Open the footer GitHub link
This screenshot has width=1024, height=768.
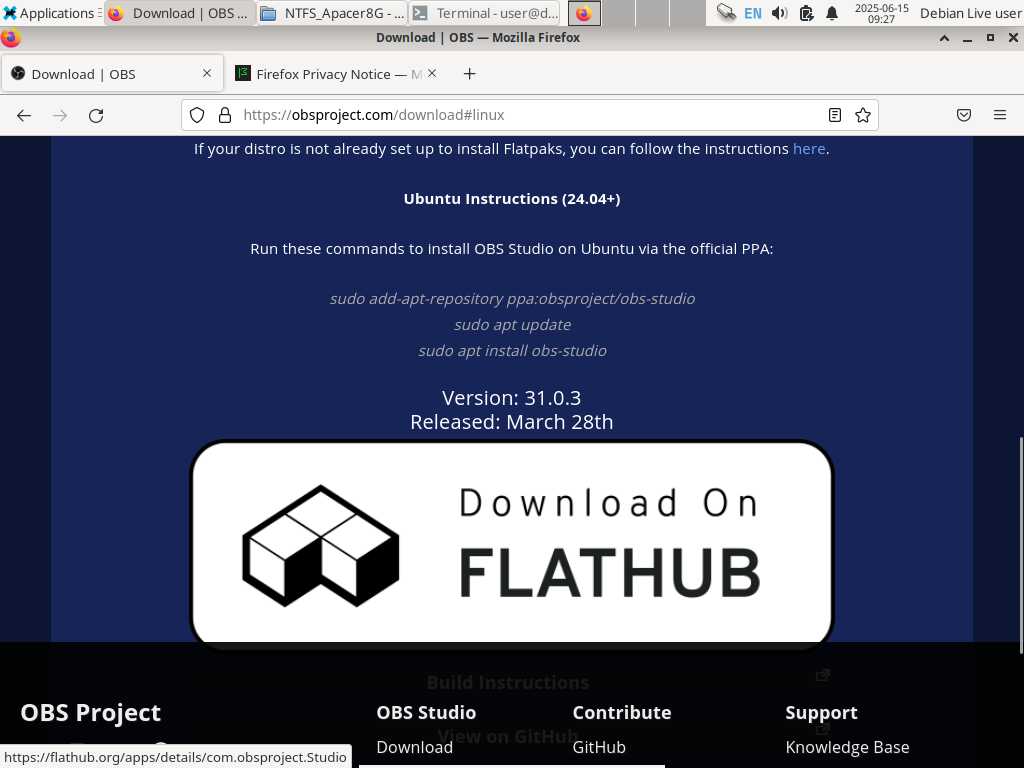click(x=599, y=747)
